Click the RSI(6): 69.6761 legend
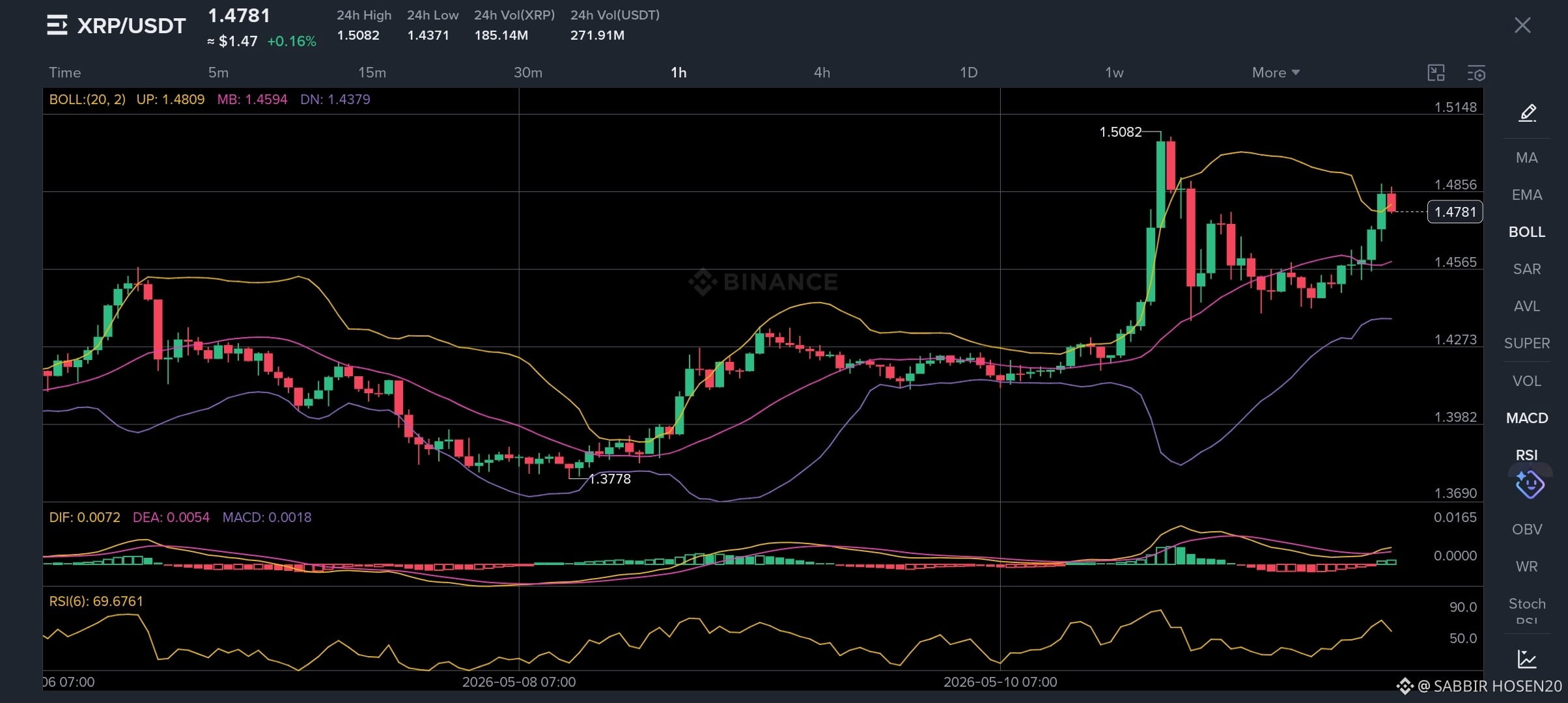The height and width of the screenshot is (703, 1568). pyautogui.click(x=96, y=601)
